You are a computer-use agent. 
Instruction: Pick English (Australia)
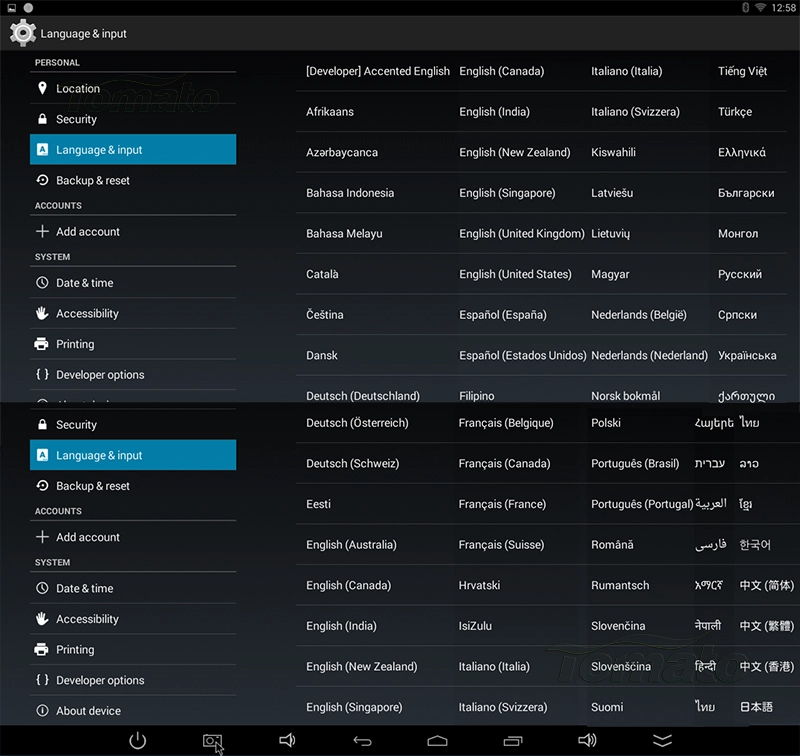click(x=351, y=545)
